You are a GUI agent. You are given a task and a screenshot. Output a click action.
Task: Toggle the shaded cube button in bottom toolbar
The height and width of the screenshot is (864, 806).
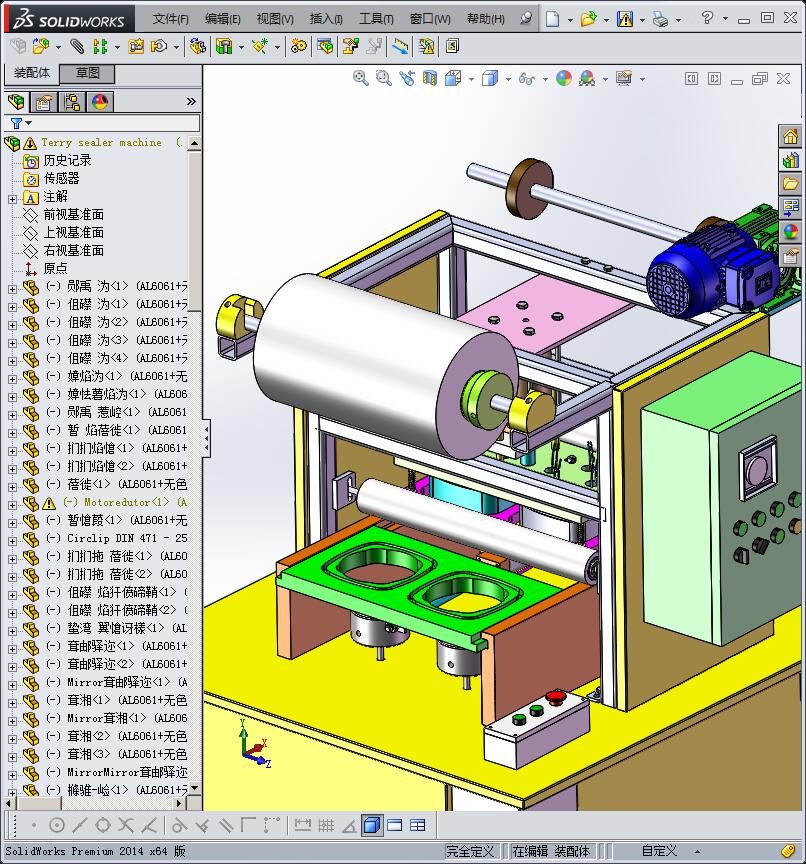(x=372, y=825)
